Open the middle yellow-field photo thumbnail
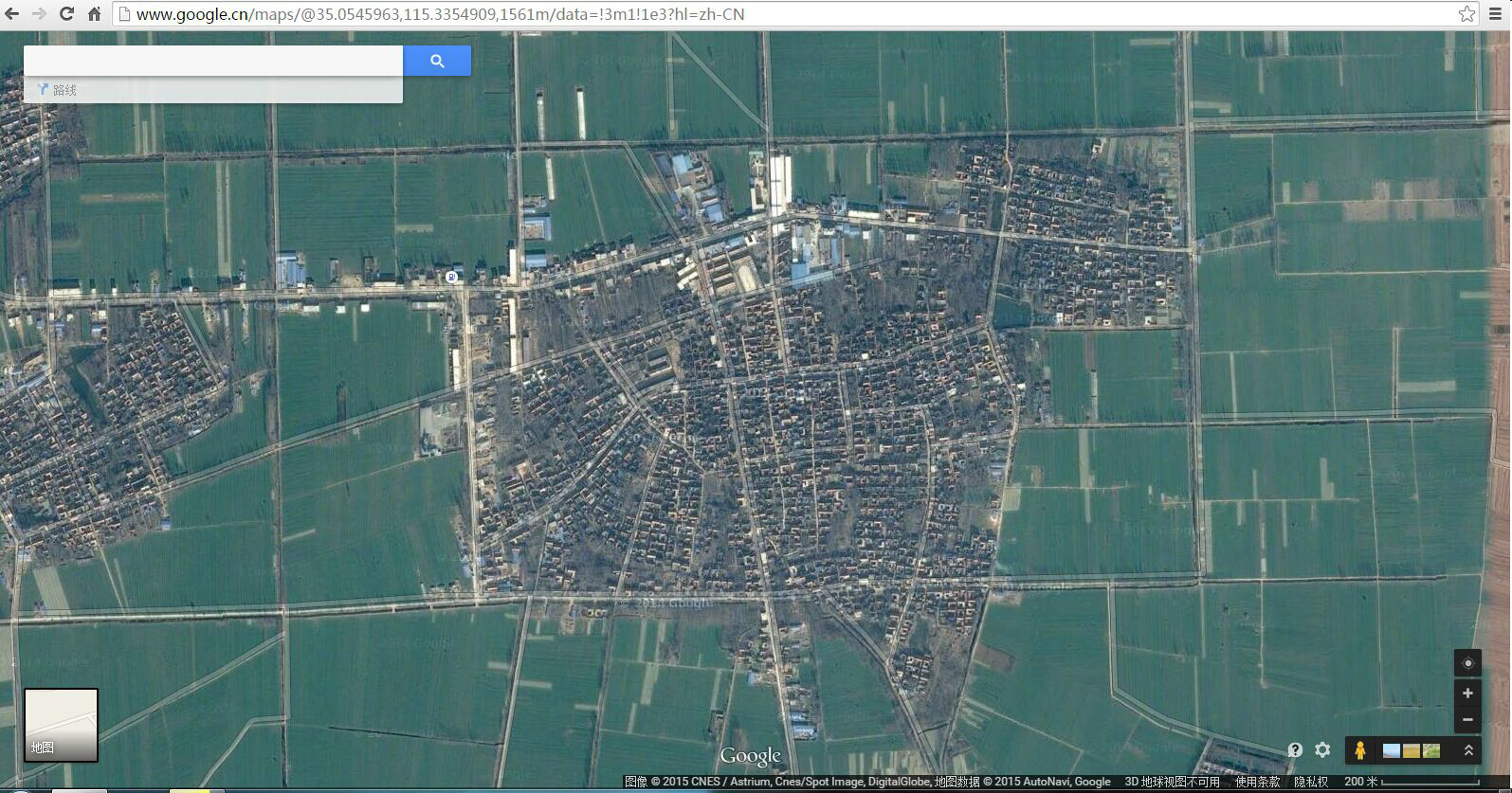 (x=1412, y=750)
